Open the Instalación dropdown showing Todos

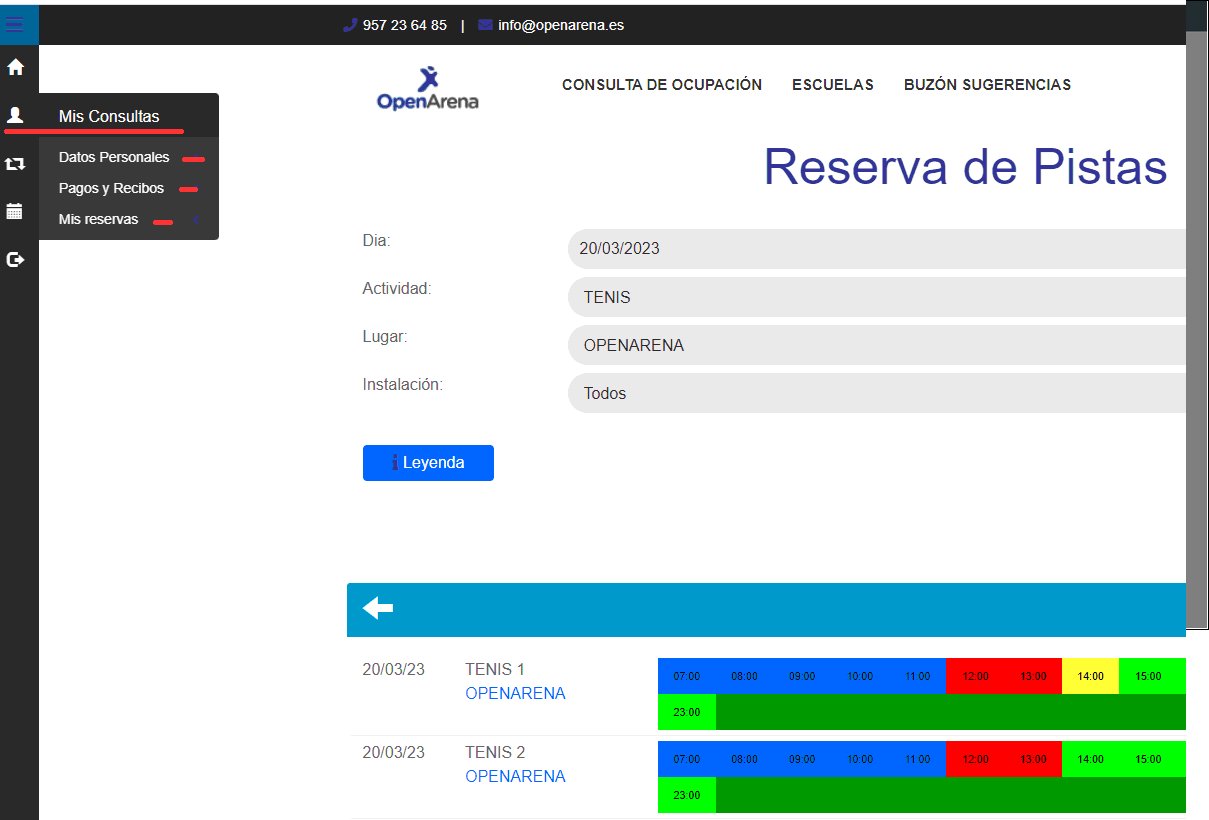tap(877, 393)
